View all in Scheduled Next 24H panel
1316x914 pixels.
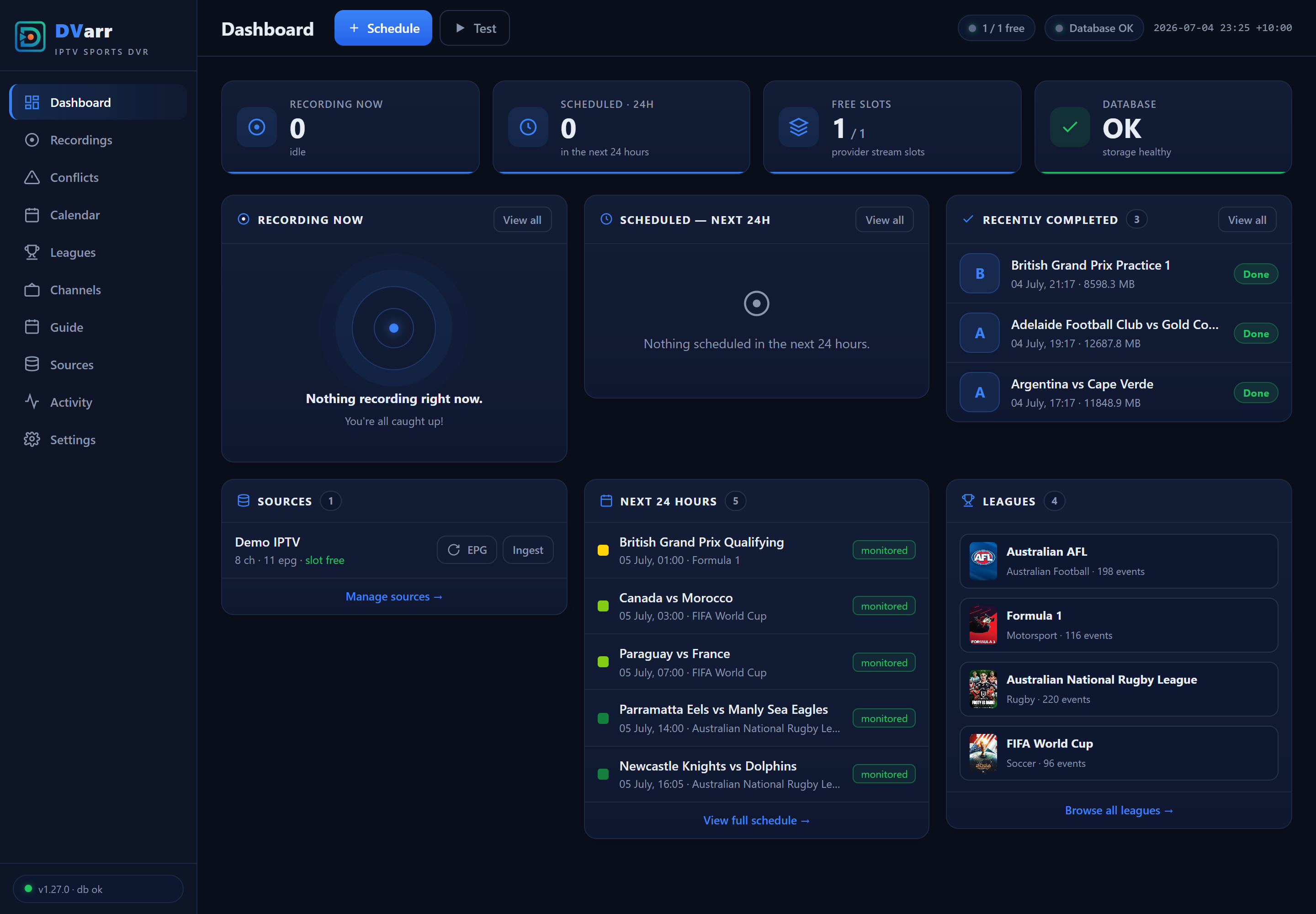[x=884, y=220]
